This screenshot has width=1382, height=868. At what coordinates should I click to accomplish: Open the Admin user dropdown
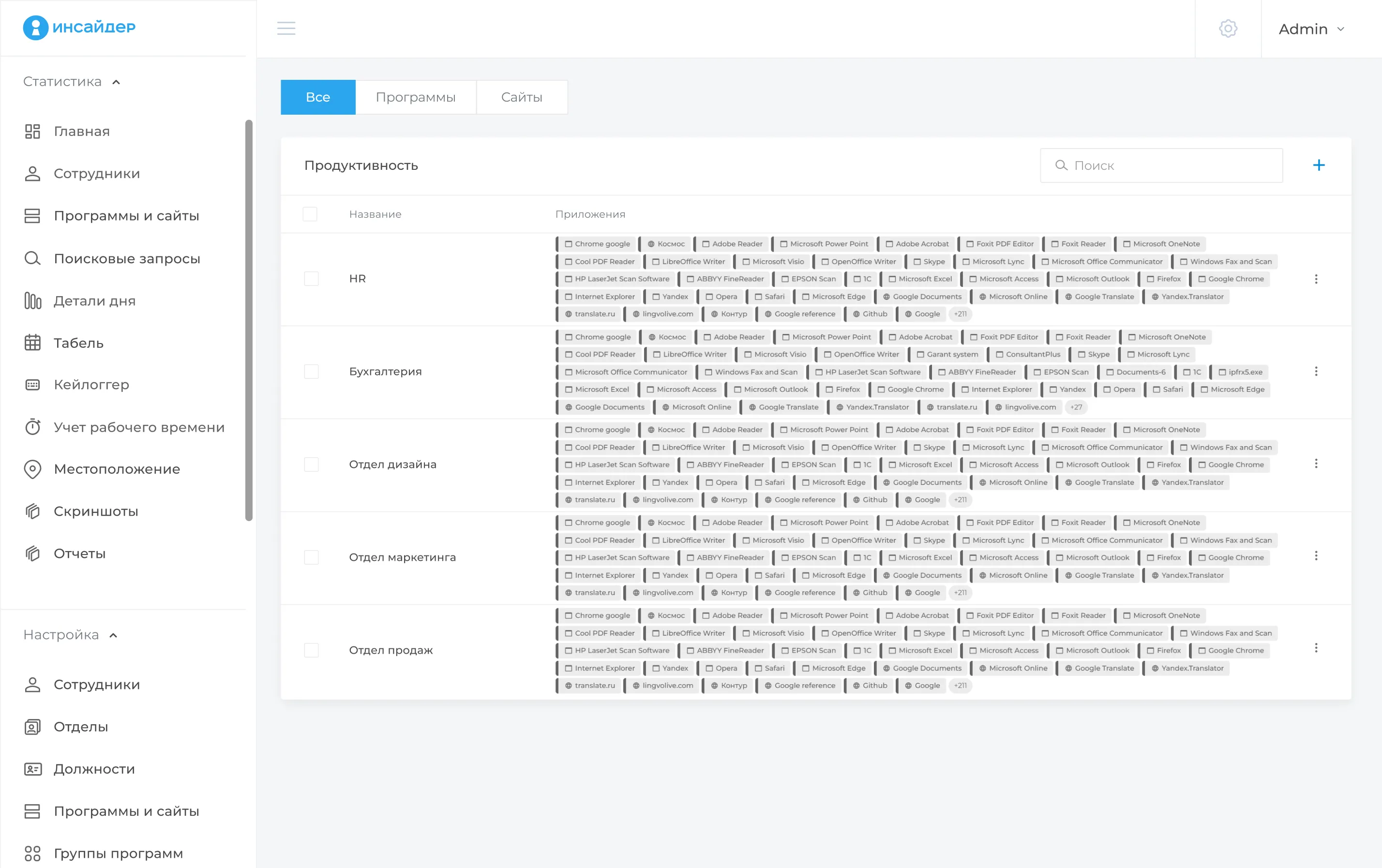(1311, 29)
